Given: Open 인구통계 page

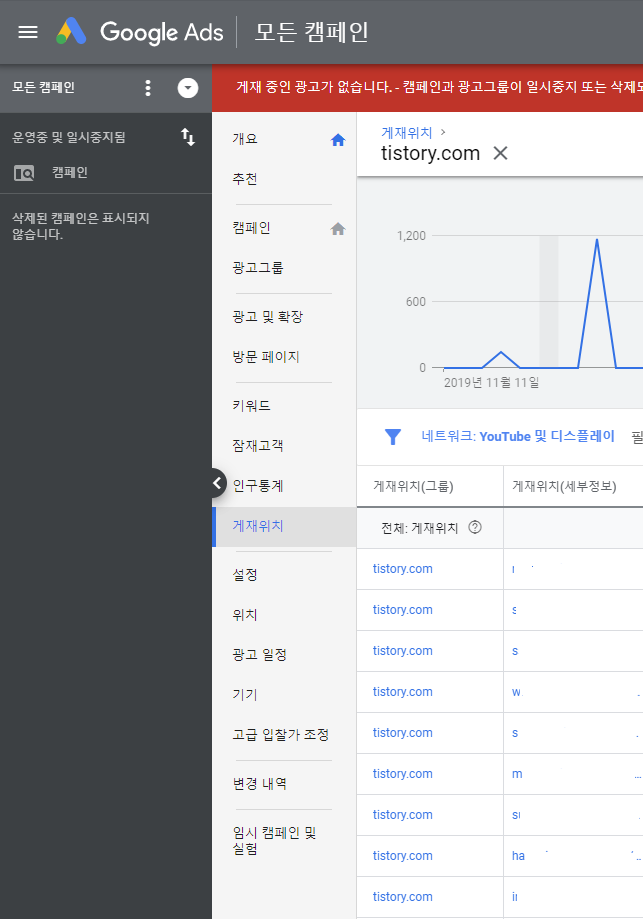Looking at the screenshot, I should (257, 486).
